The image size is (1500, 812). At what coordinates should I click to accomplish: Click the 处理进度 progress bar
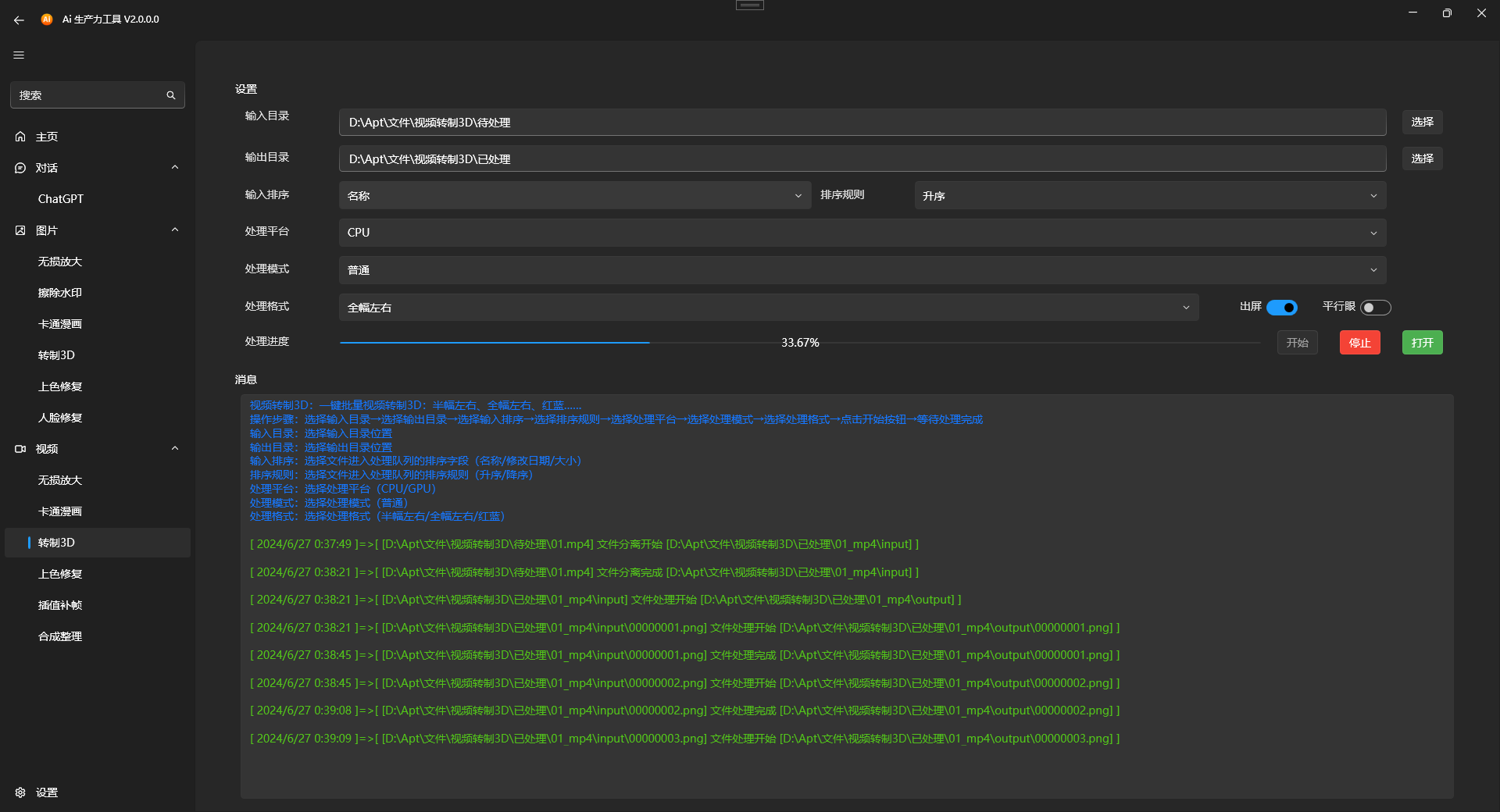tap(800, 343)
